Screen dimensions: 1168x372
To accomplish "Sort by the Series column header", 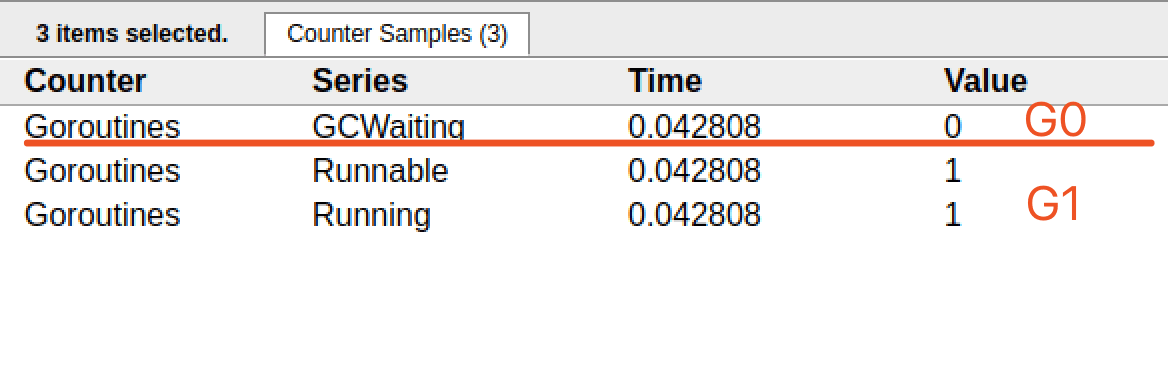I will pyautogui.click(x=360, y=81).
